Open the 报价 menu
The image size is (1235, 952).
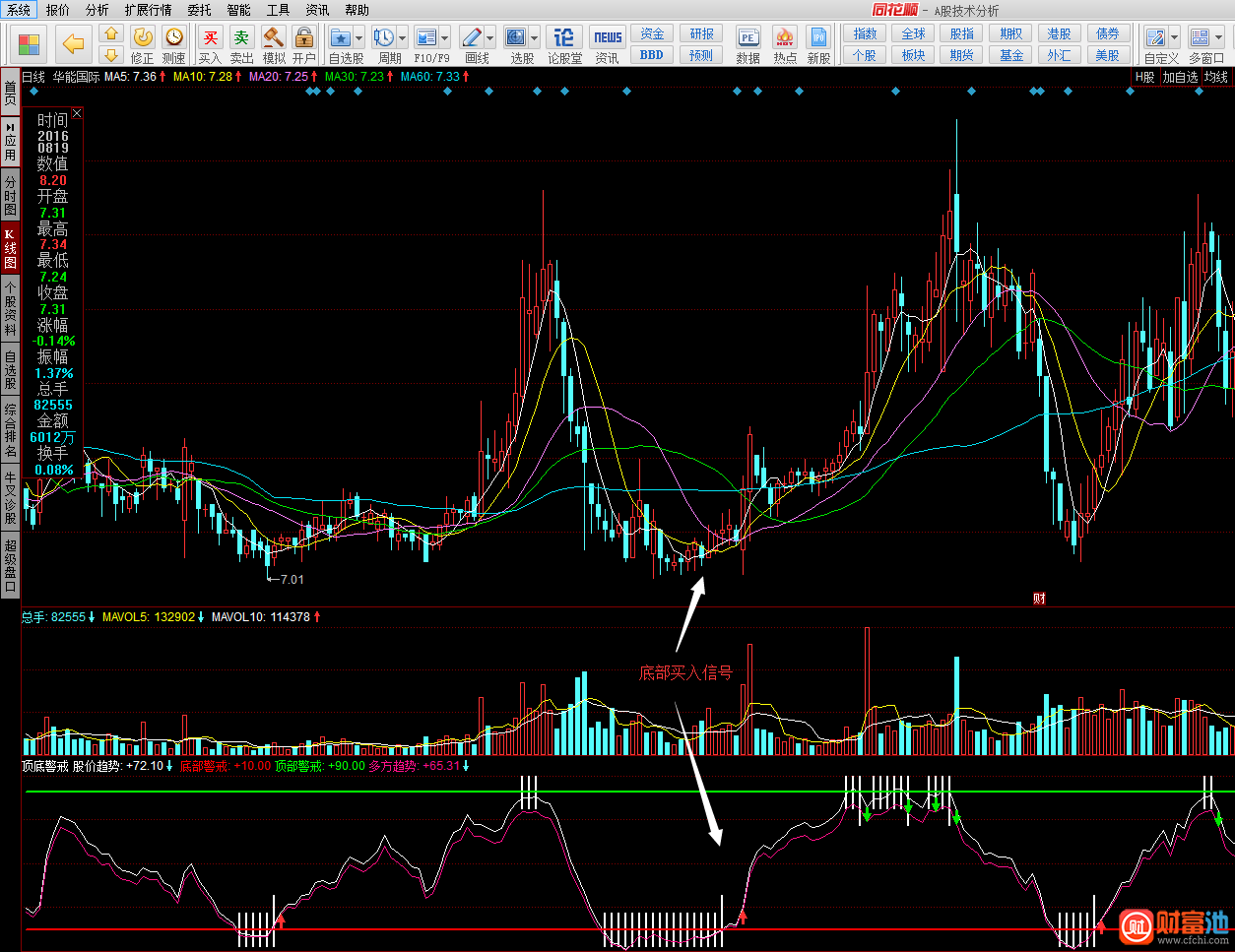click(58, 10)
